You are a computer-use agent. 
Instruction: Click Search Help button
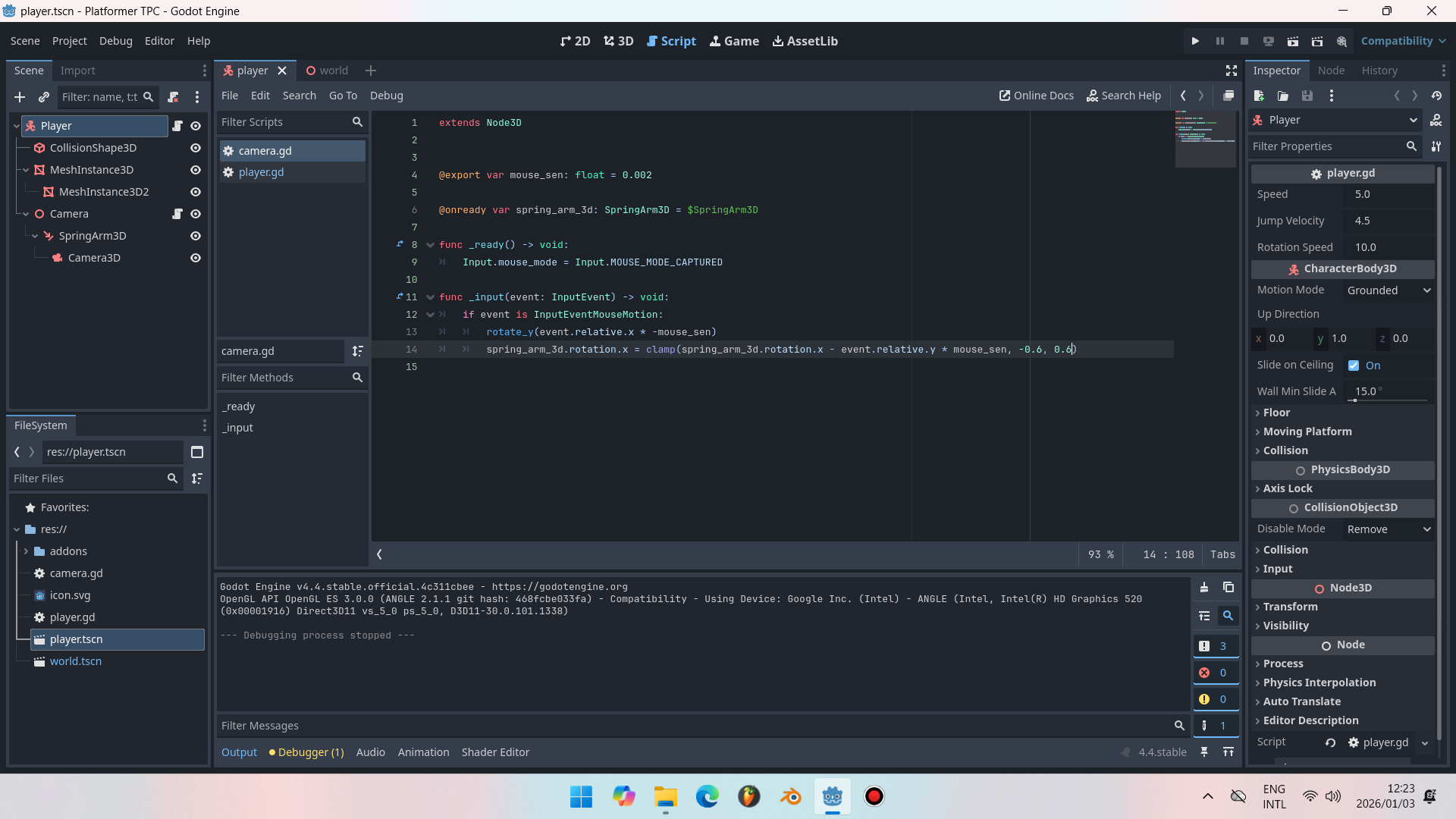point(1124,96)
